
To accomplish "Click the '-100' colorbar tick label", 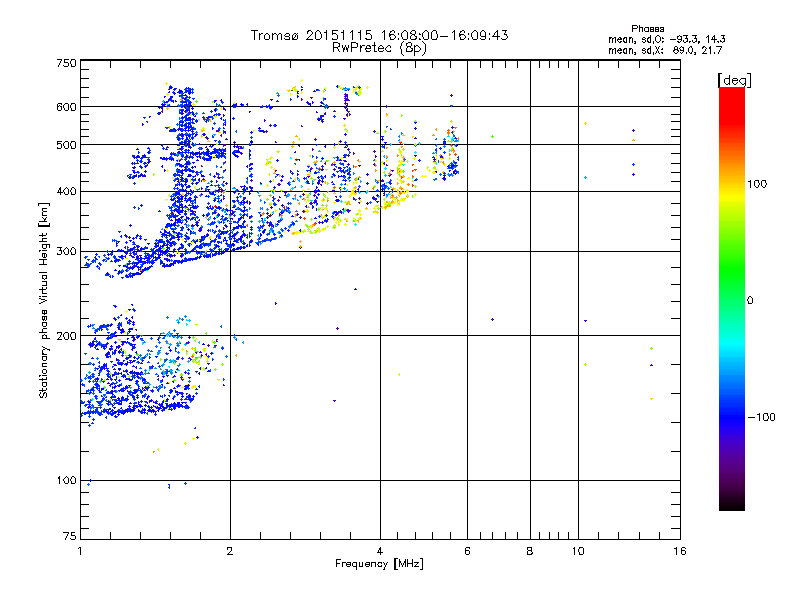I will coord(761,417).
